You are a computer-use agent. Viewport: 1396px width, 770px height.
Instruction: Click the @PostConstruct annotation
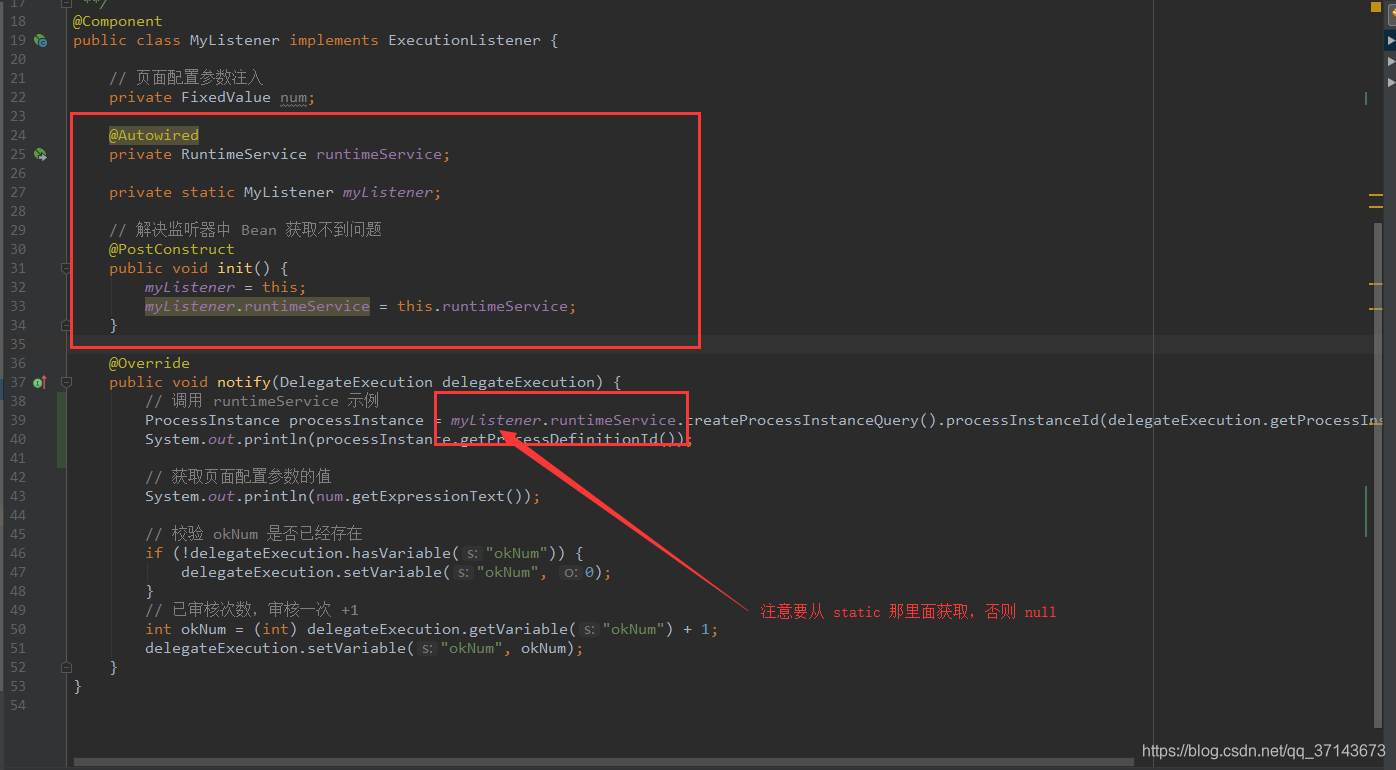click(x=172, y=249)
